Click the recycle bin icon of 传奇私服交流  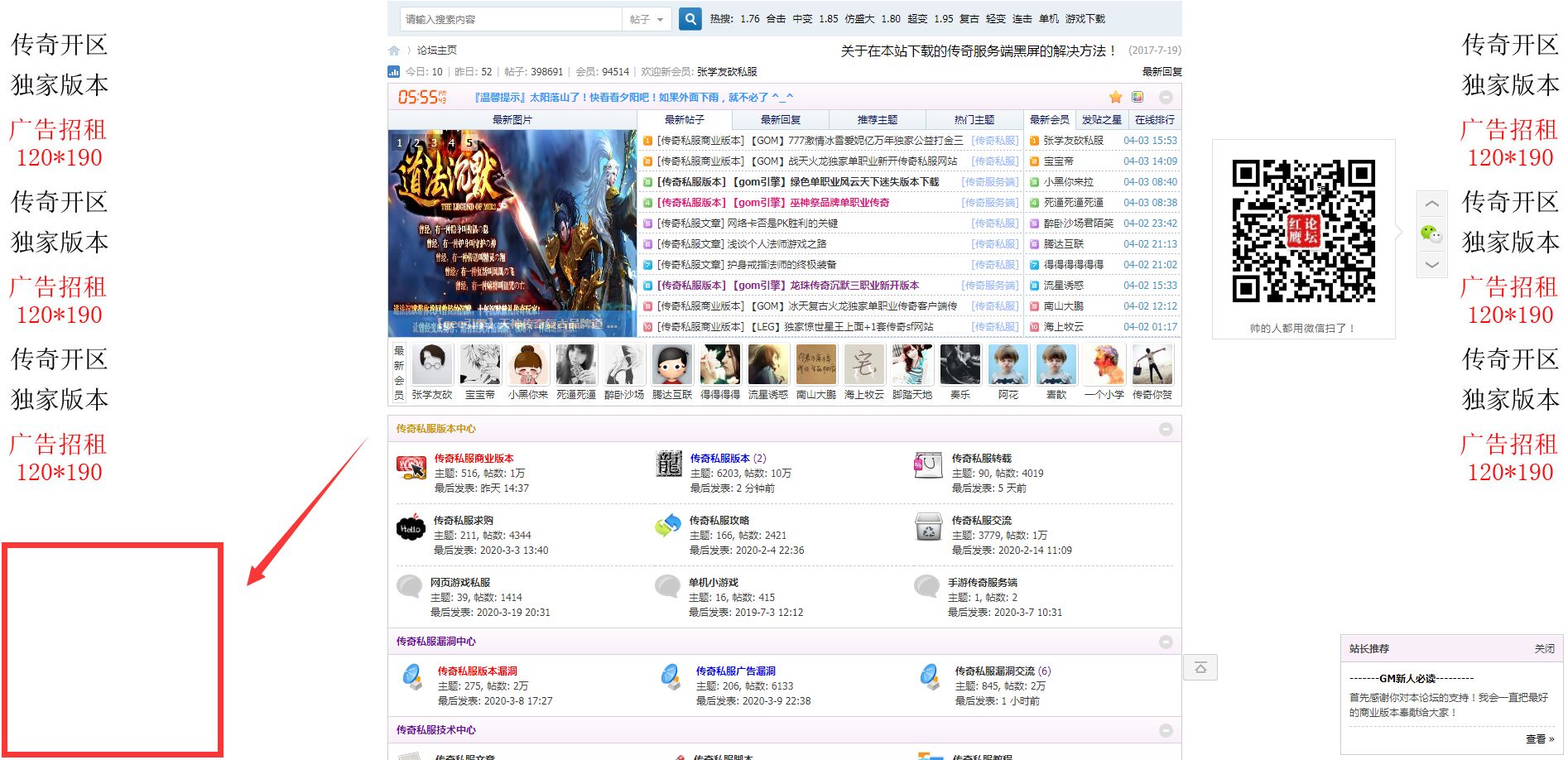point(928,527)
